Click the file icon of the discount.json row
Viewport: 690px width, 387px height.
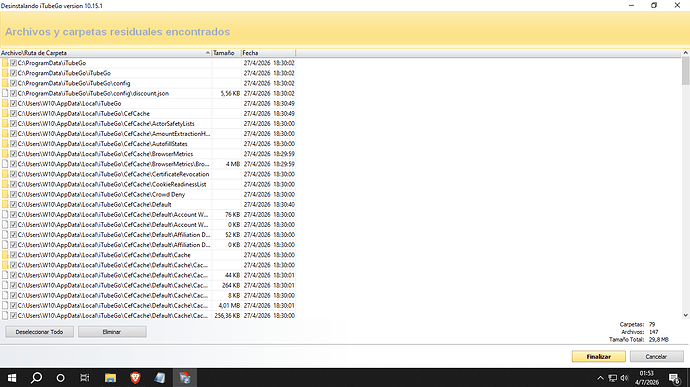point(5,93)
